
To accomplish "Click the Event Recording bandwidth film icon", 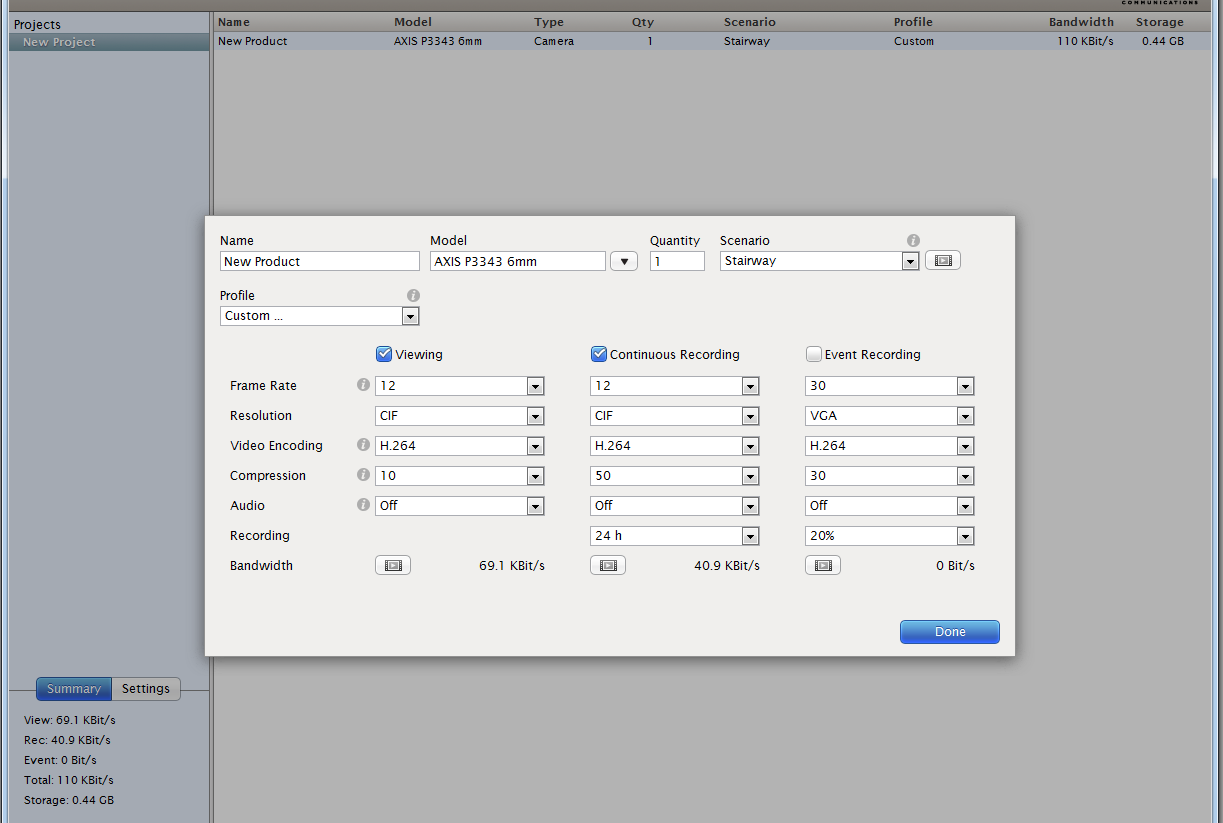I will (823, 566).
